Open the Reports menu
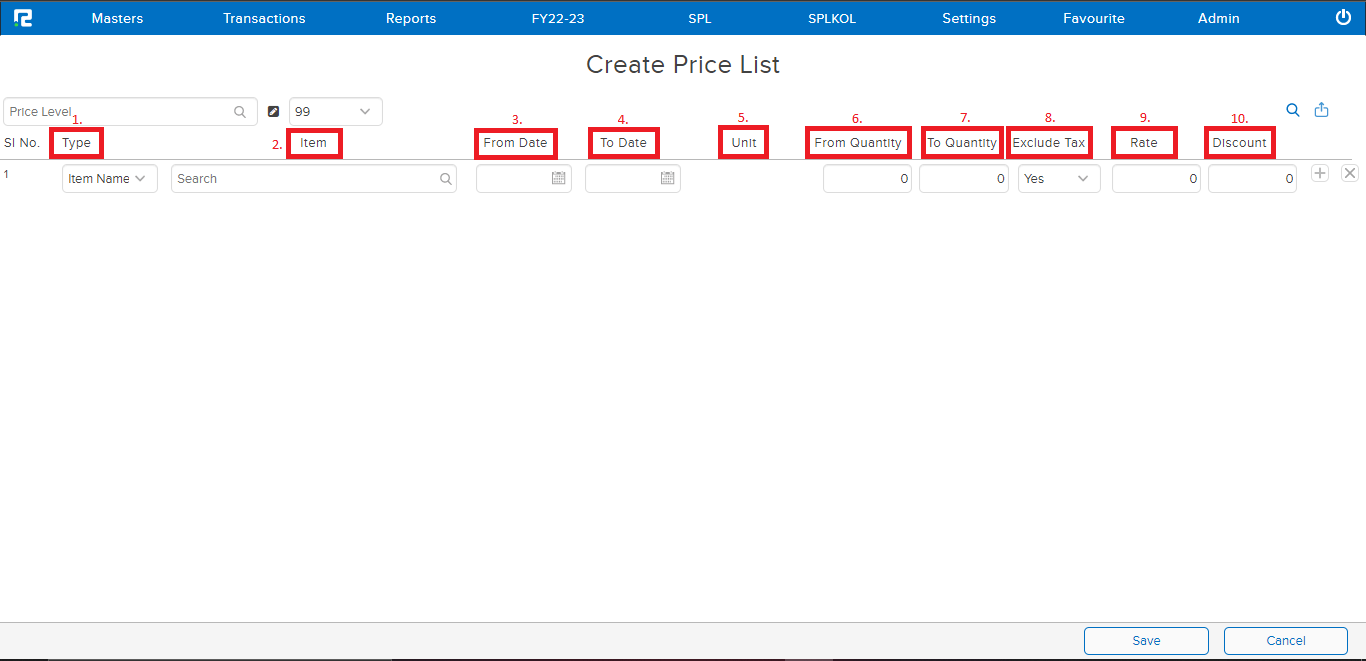The image size is (1366, 661). tap(411, 18)
